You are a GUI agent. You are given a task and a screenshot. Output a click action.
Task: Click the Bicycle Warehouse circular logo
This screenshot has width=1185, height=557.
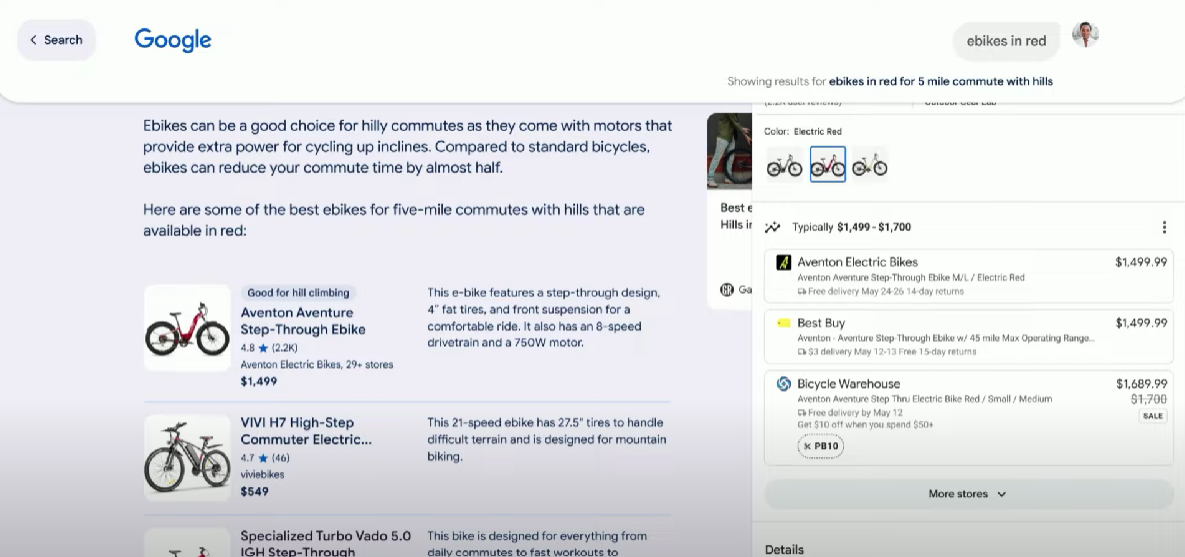coord(784,384)
